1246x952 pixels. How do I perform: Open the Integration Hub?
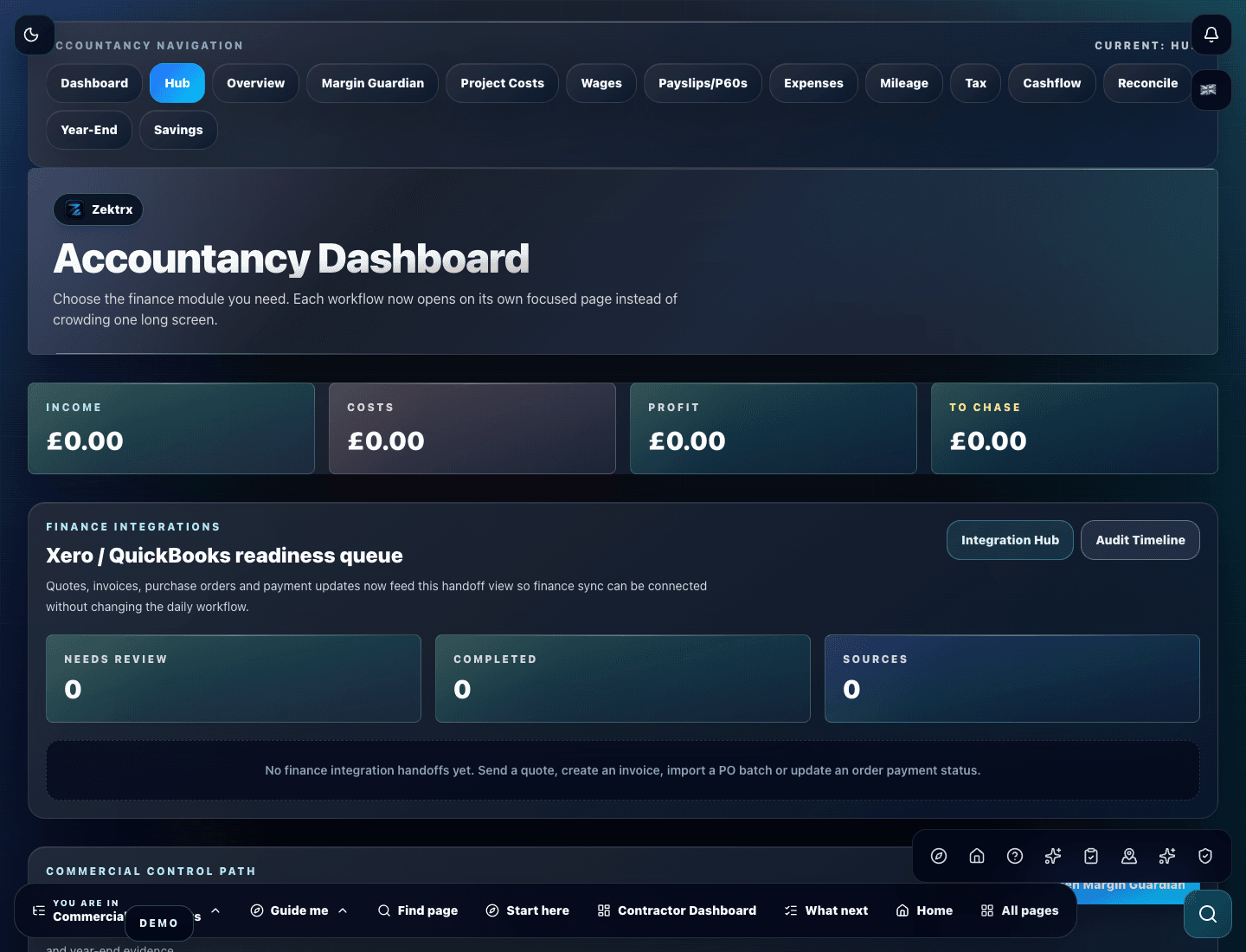tap(1010, 540)
